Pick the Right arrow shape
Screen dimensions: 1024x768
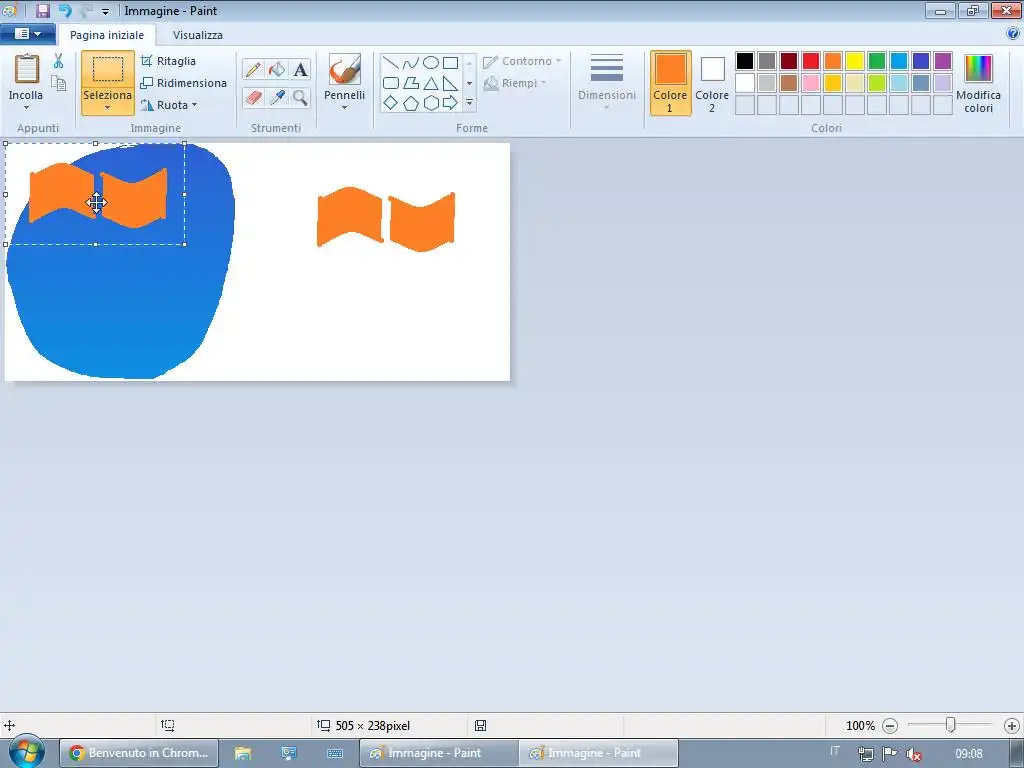pos(451,103)
